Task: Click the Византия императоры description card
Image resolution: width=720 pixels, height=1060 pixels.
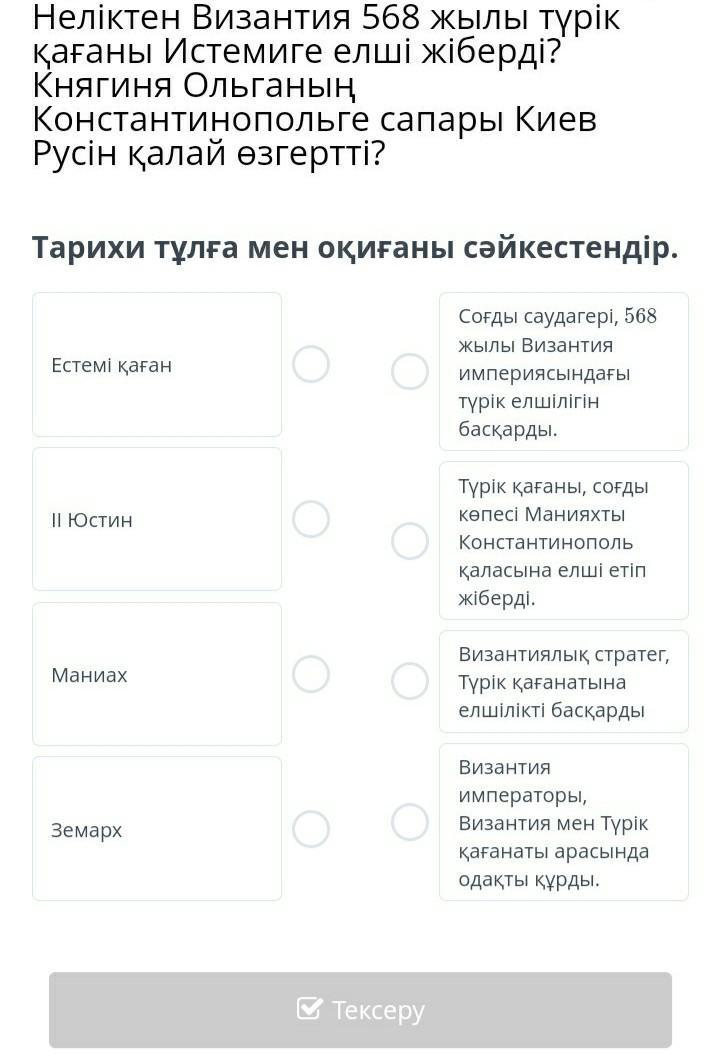Action: [x=563, y=822]
